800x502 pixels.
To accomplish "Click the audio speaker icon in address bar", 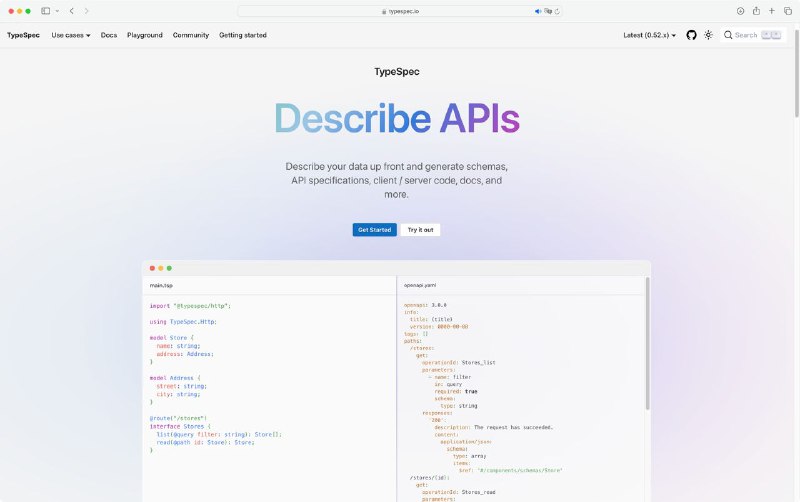I will 538,11.
